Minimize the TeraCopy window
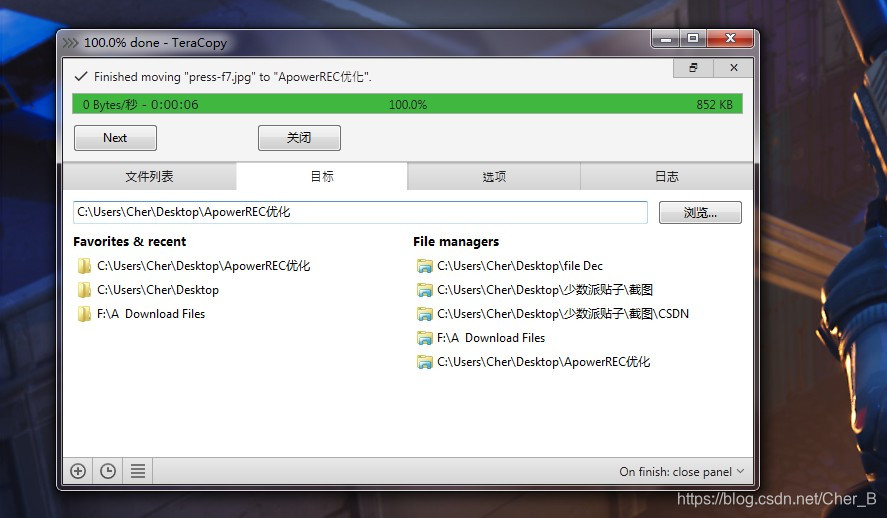Viewport: 887px width, 518px height. click(x=666, y=38)
